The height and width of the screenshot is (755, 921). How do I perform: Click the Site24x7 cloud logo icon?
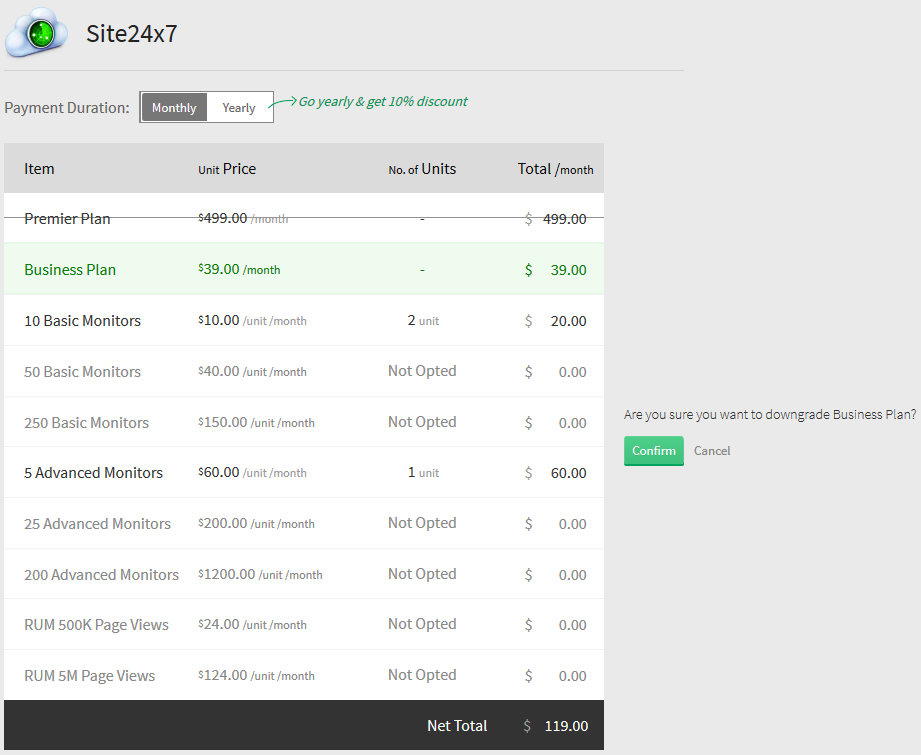[x=37, y=34]
